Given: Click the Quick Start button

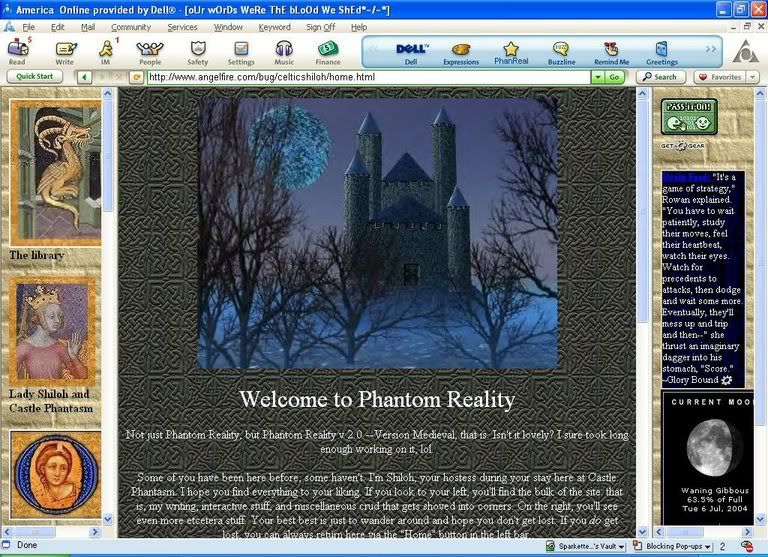Looking at the screenshot, I should [x=34, y=76].
